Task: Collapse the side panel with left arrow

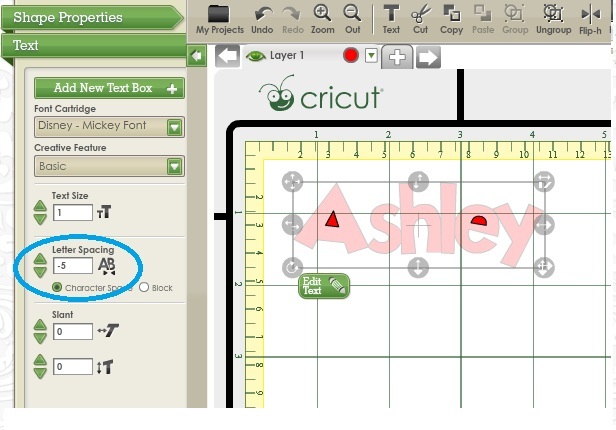Action: click(x=196, y=56)
